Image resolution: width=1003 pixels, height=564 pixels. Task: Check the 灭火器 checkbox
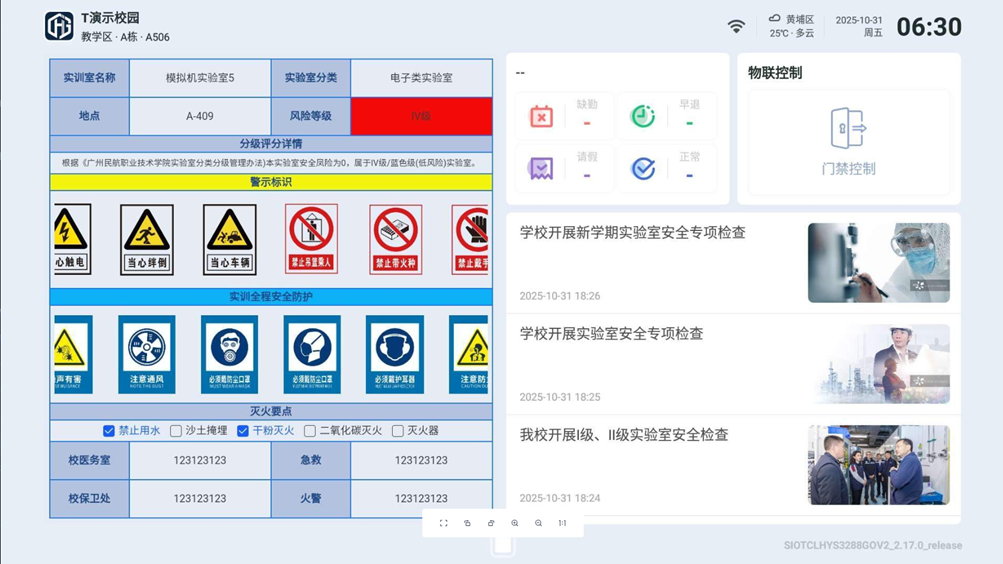(397, 431)
